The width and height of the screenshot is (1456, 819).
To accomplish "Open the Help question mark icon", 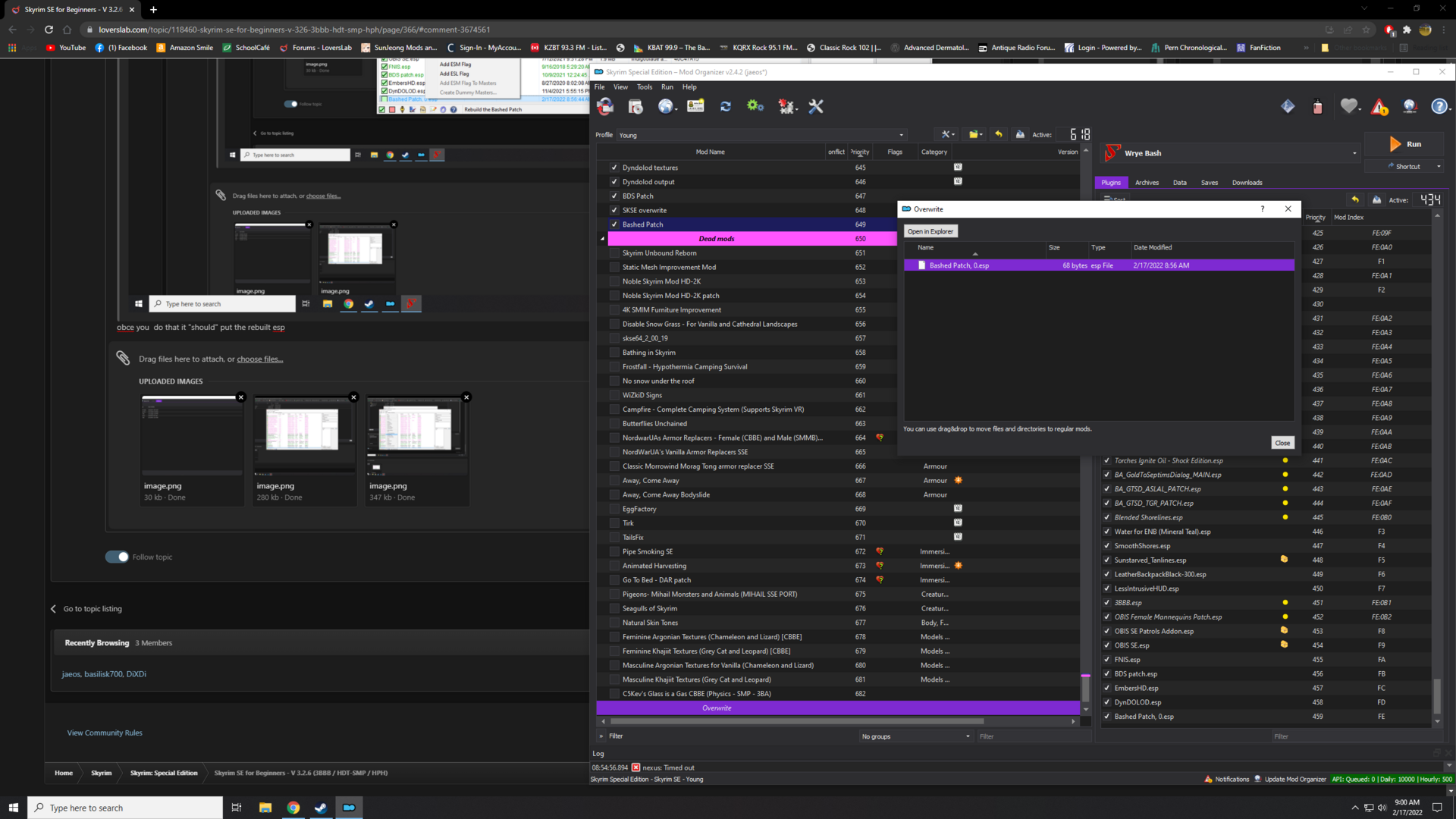I will click(1439, 107).
